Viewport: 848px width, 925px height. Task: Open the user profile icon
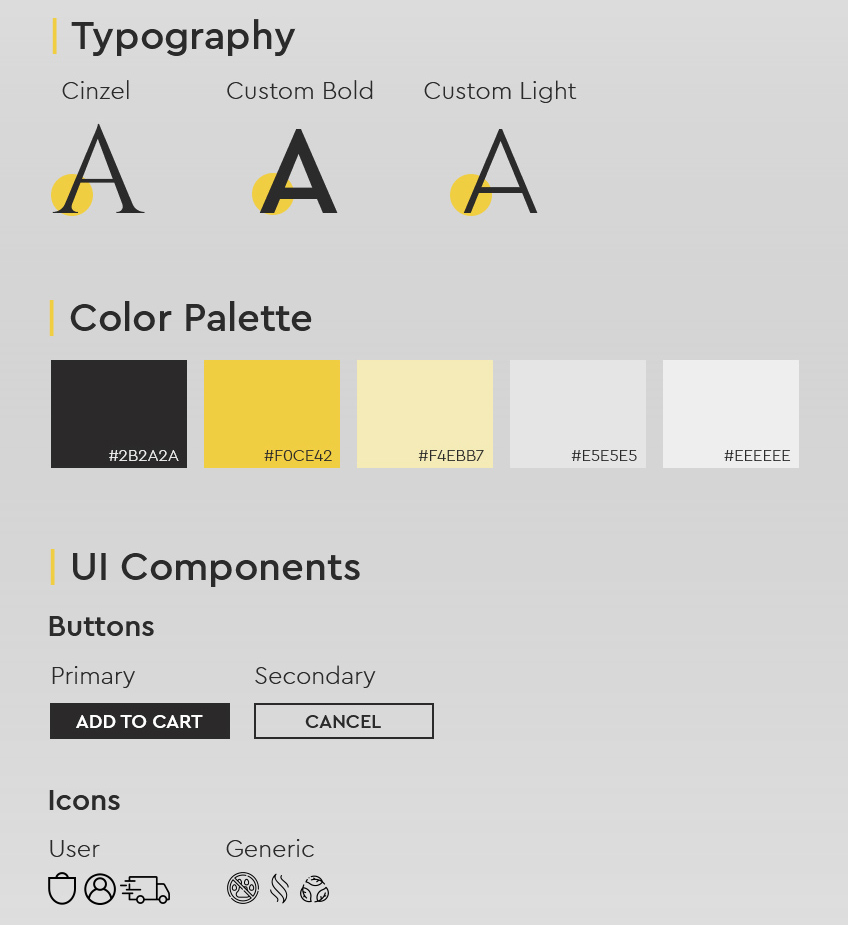pos(100,889)
